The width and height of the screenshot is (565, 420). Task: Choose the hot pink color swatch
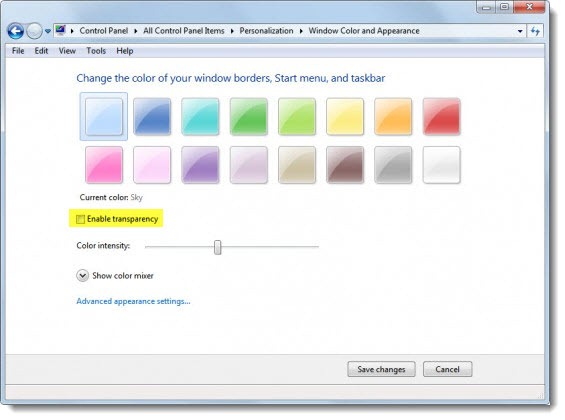point(104,165)
